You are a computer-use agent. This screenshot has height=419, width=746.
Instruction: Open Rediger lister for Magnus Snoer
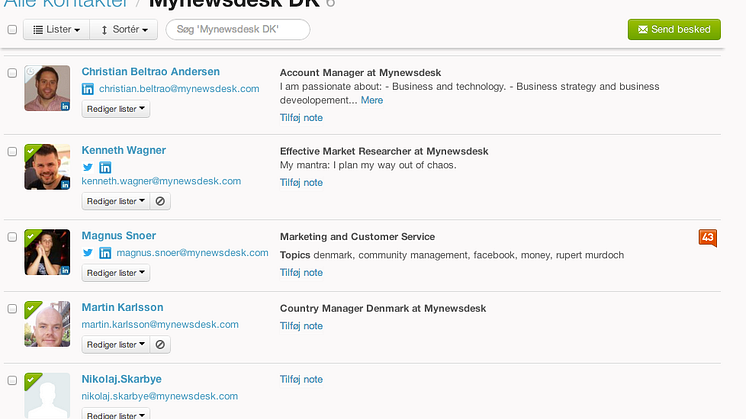pyautogui.click(x=116, y=273)
